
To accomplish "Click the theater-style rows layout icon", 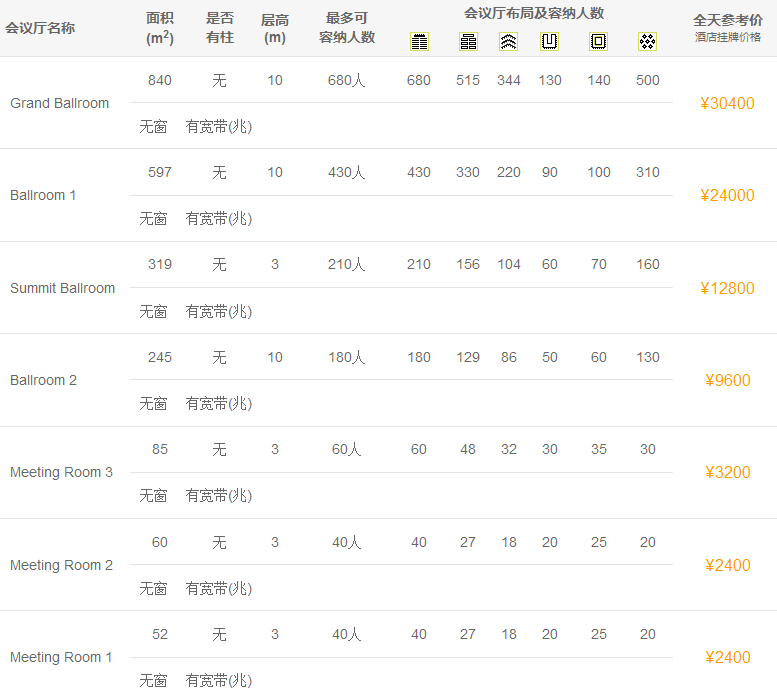I will click(419, 41).
